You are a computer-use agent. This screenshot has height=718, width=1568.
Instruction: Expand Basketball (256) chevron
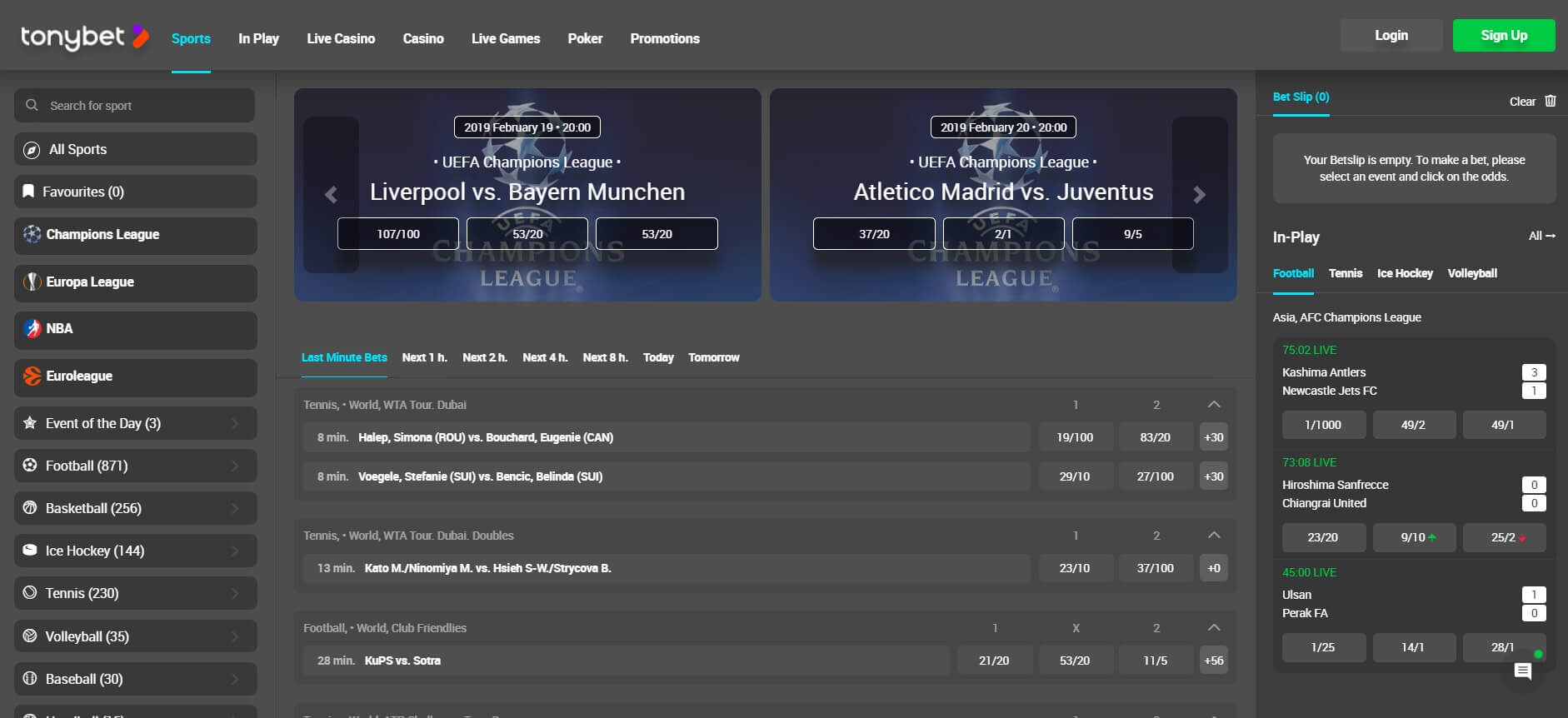coord(235,509)
